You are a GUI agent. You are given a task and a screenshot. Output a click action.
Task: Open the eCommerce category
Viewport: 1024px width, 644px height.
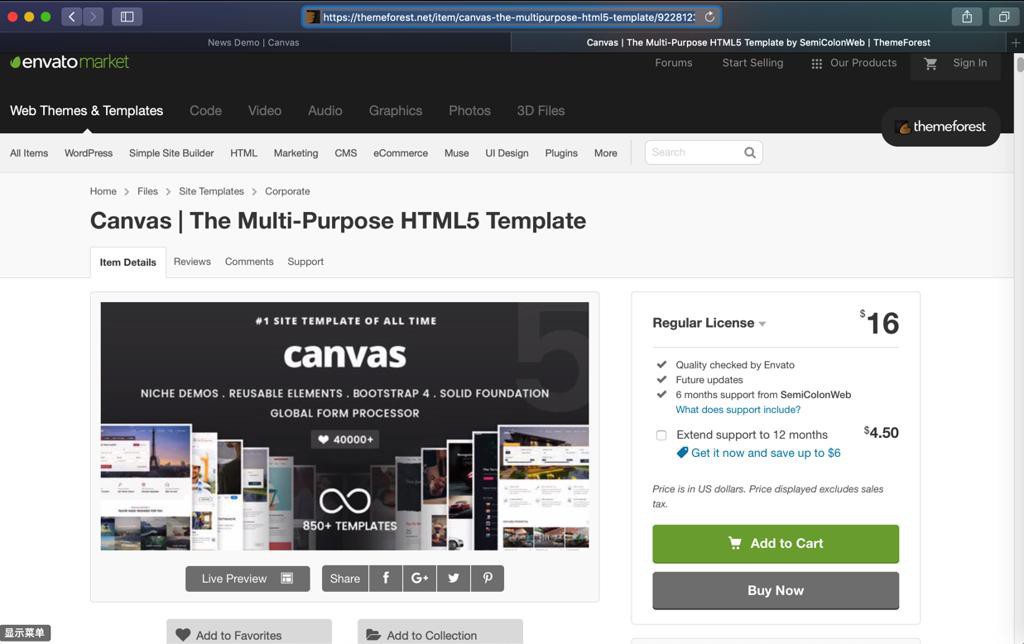click(400, 153)
